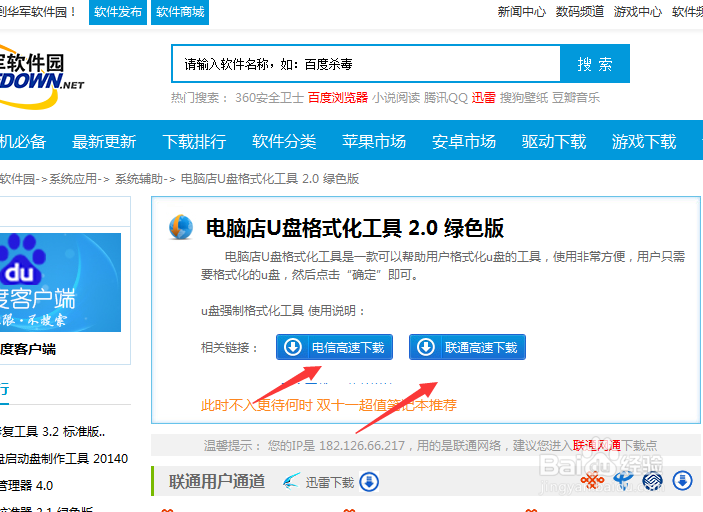The width and height of the screenshot is (703, 512).
Task: Click the red China Unicom knot icon
Action: 592,481
